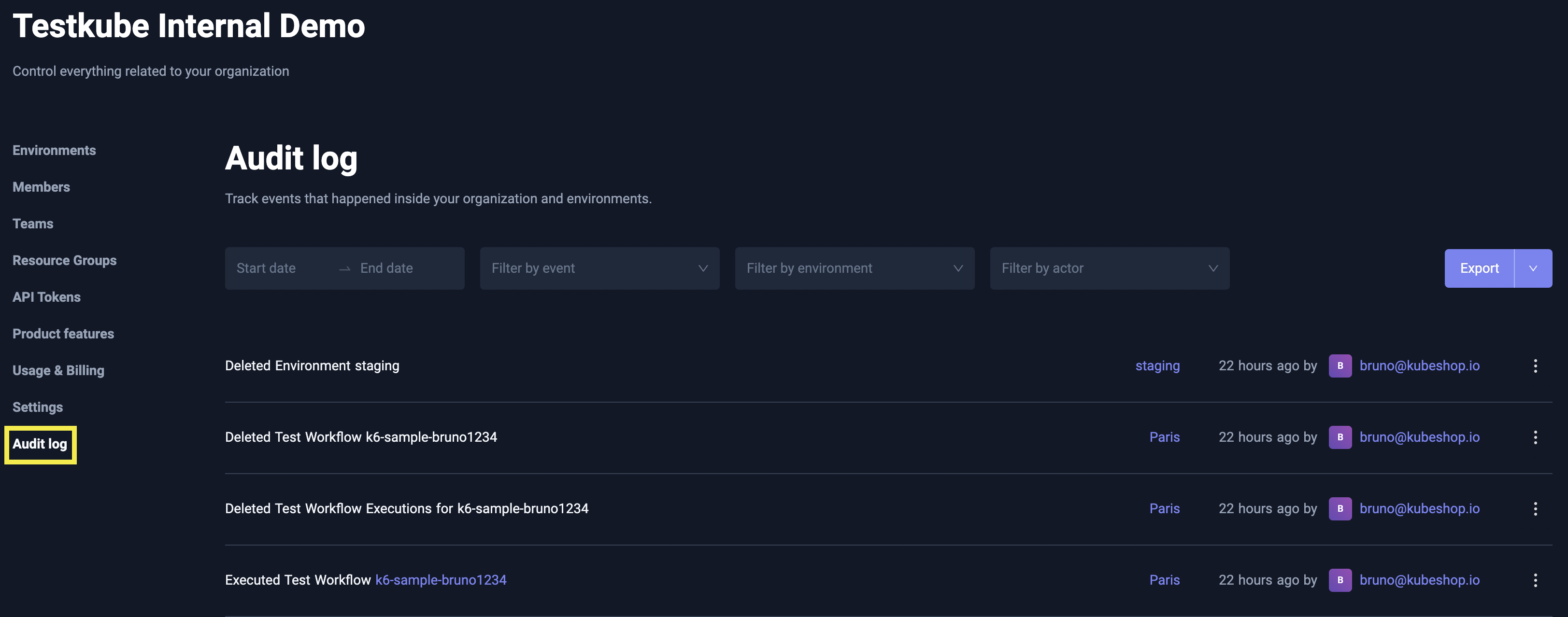Click bruno avatar in Executed Test Workflow row

tap(1340, 580)
